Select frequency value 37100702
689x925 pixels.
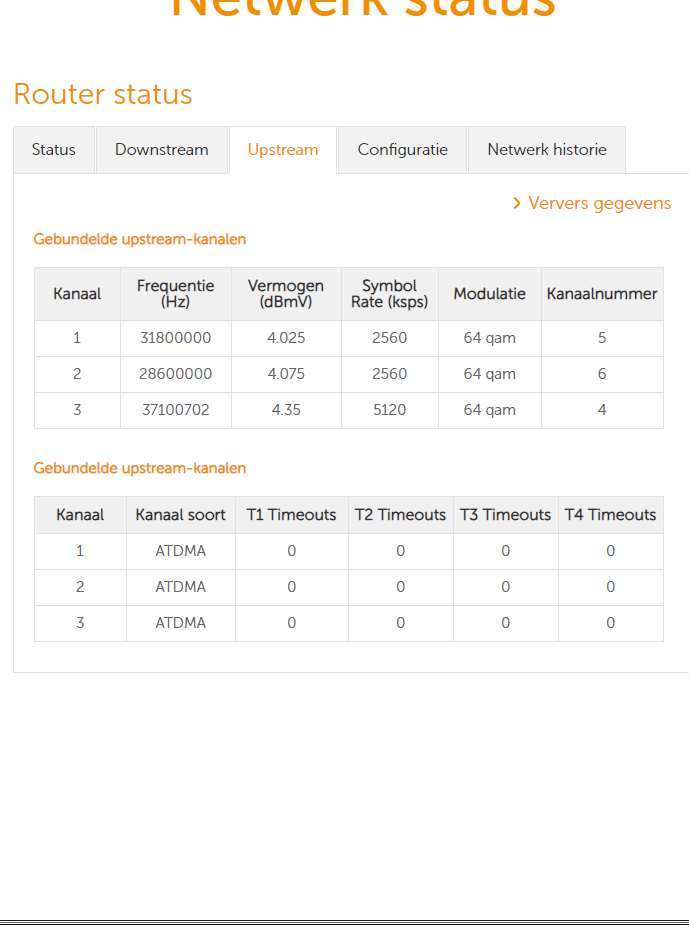click(176, 410)
